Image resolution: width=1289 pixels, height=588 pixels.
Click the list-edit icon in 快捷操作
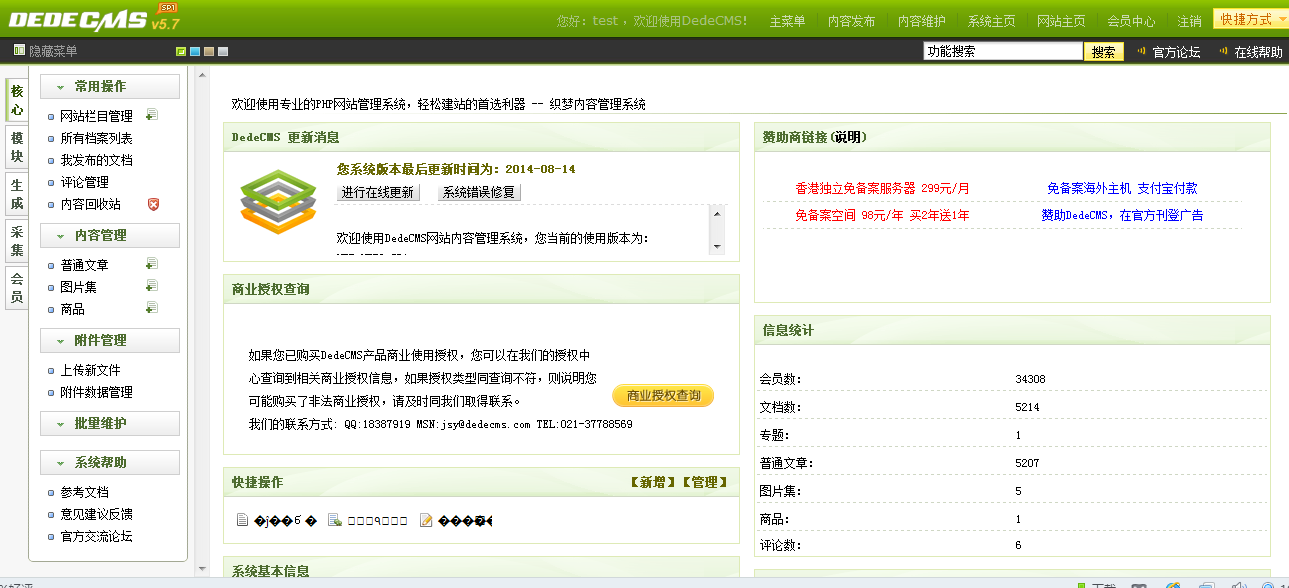coord(336,520)
